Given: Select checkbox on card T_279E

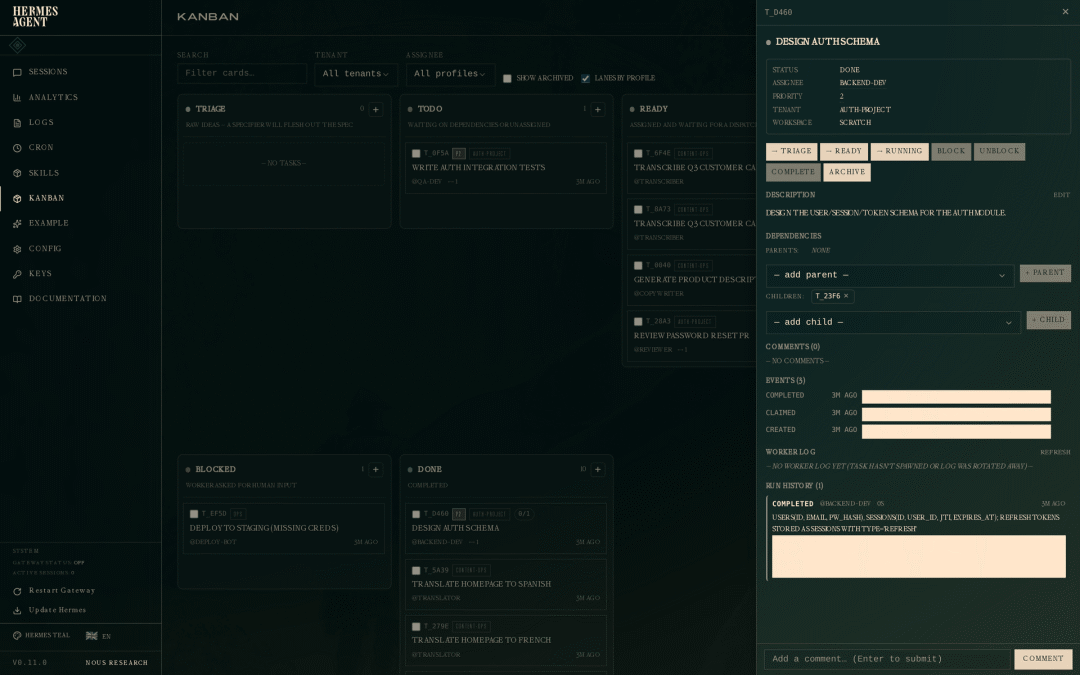Looking at the screenshot, I should pos(416,627).
